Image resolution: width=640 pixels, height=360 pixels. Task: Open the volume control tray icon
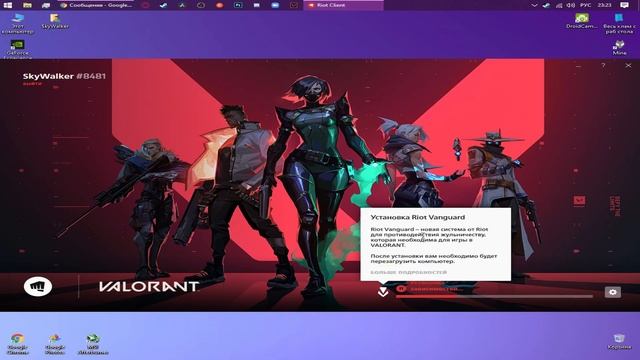click(571, 5)
